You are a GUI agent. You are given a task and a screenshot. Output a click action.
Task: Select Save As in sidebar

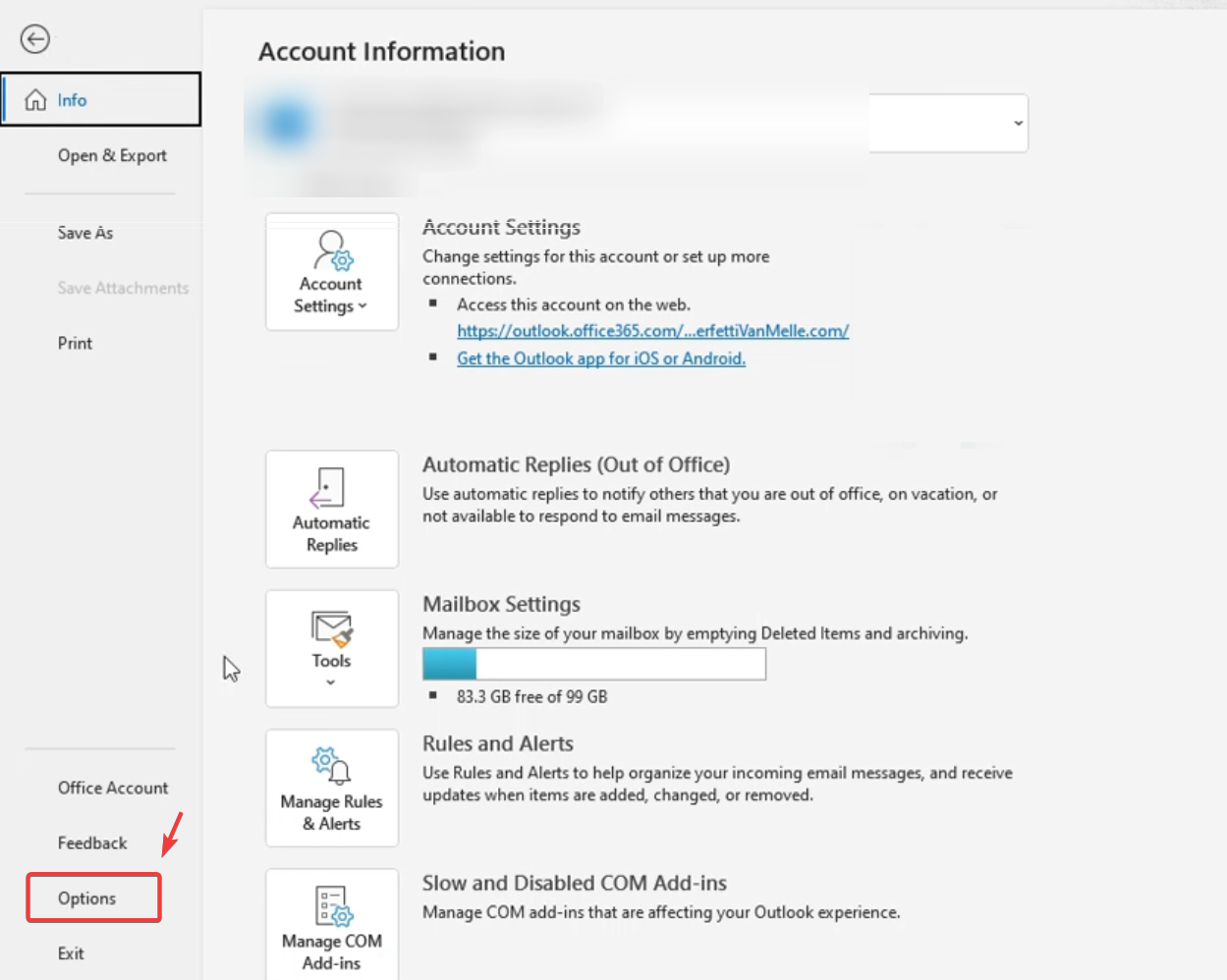point(85,233)
